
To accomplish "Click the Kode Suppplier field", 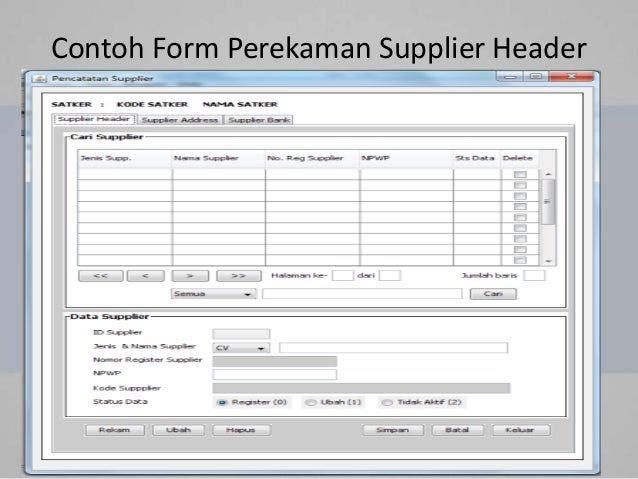I will click(361, 388).
